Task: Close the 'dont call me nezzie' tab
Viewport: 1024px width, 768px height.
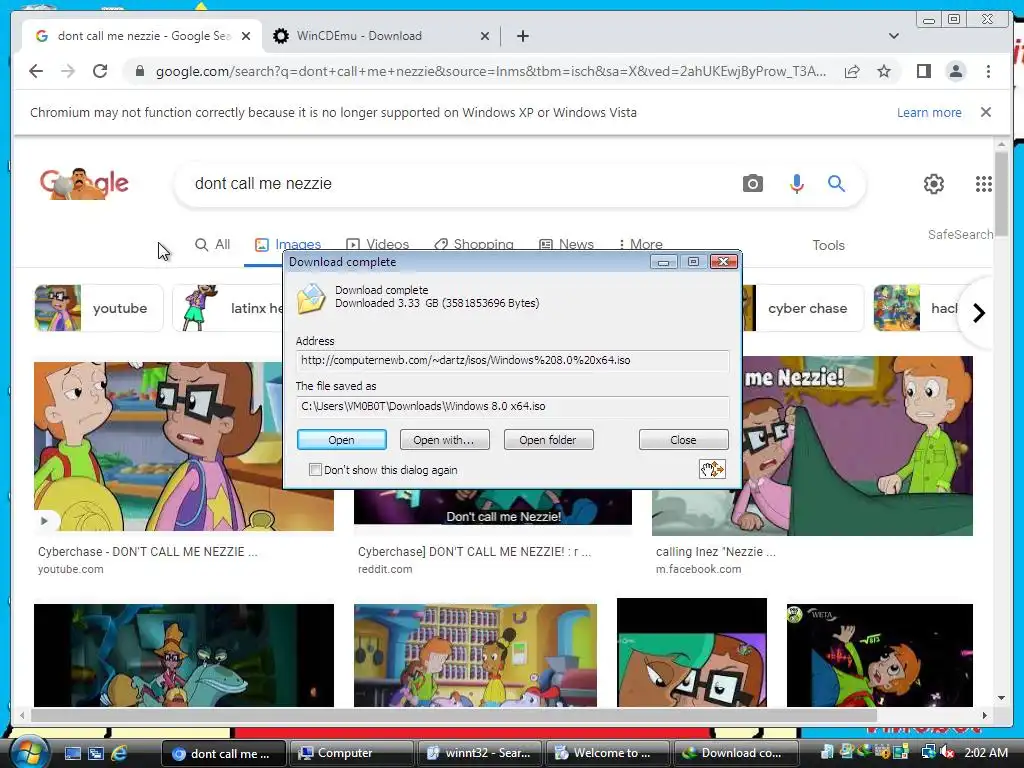Action: pyautogui.click(x=246, y=36)
